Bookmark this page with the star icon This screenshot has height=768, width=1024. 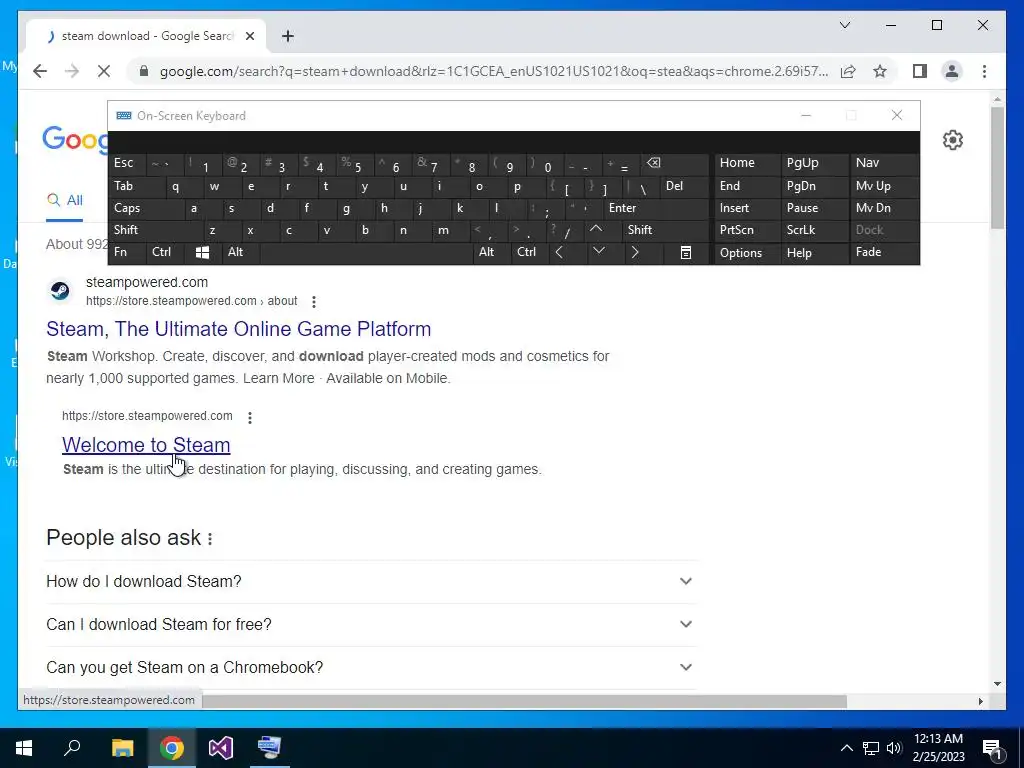tap(880, 71)
